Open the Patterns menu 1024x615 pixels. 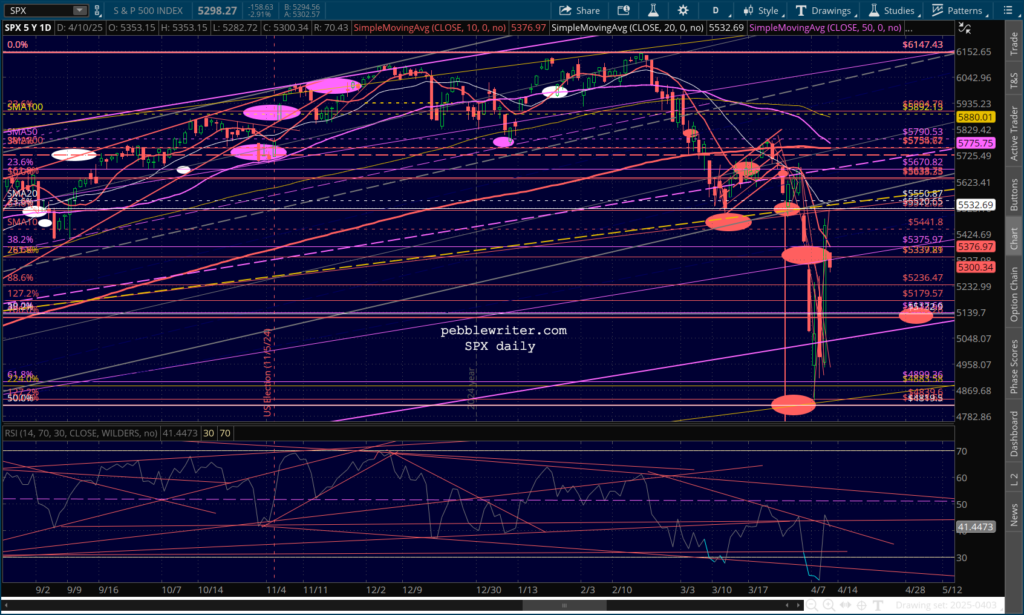pos(957,10)
